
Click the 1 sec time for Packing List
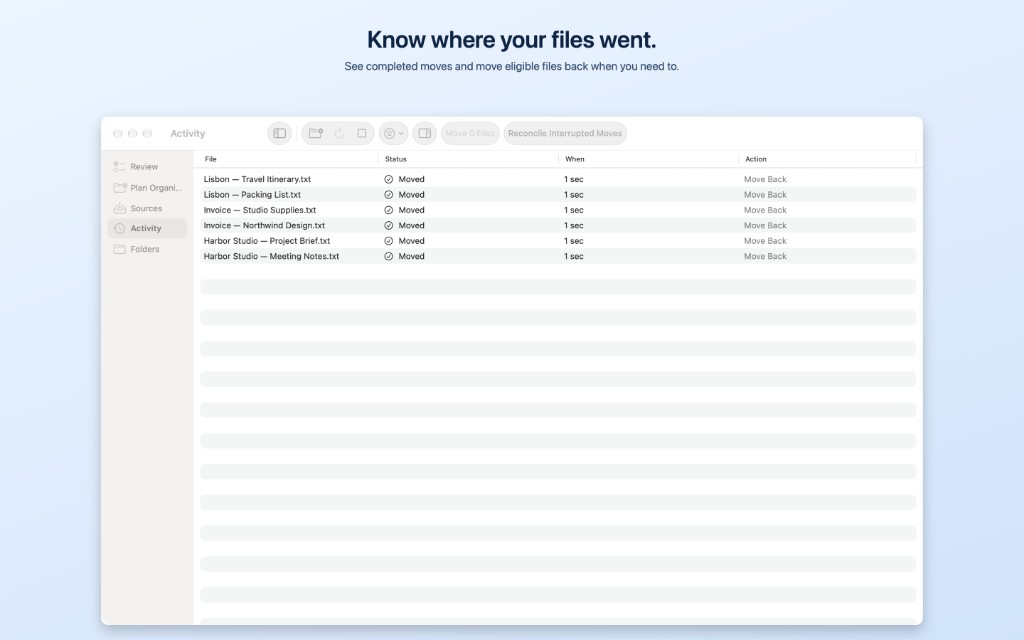(x=573, y=195)
